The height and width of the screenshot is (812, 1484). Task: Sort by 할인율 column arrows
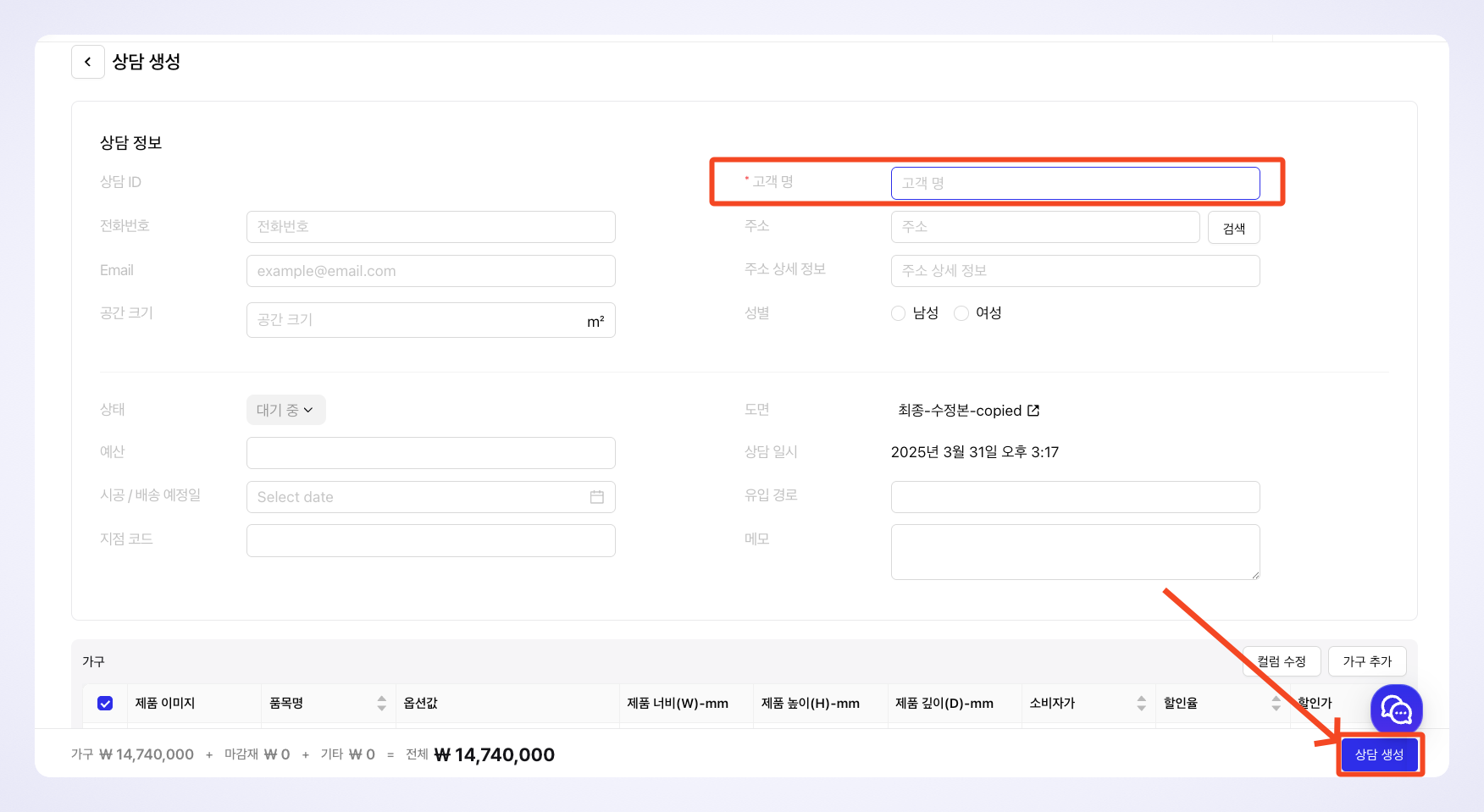[1276, 703]
